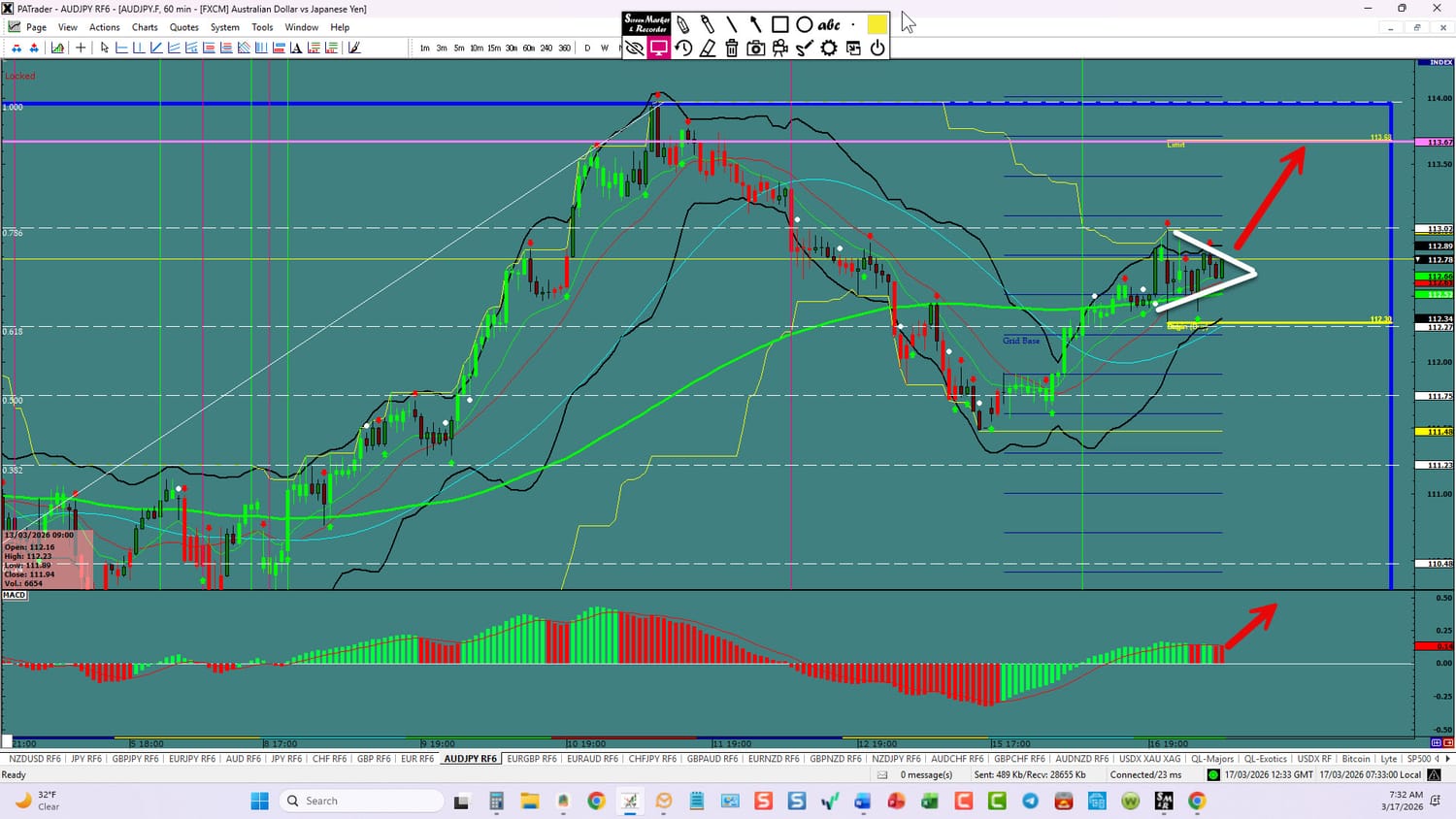Click the undo history icon

pos(683,48)
